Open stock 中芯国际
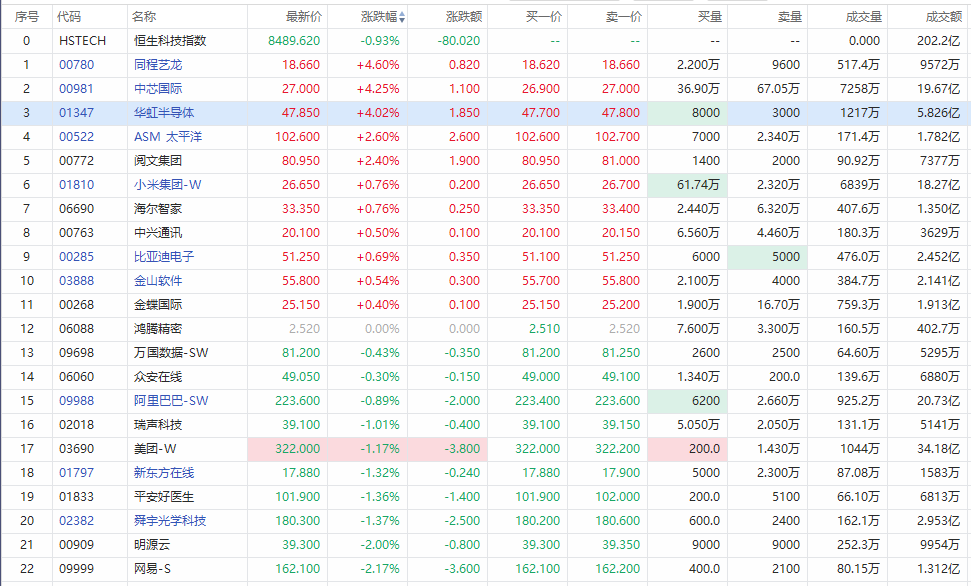The width and height of the screenshot is (971, 586). click(x=158, y=89)
